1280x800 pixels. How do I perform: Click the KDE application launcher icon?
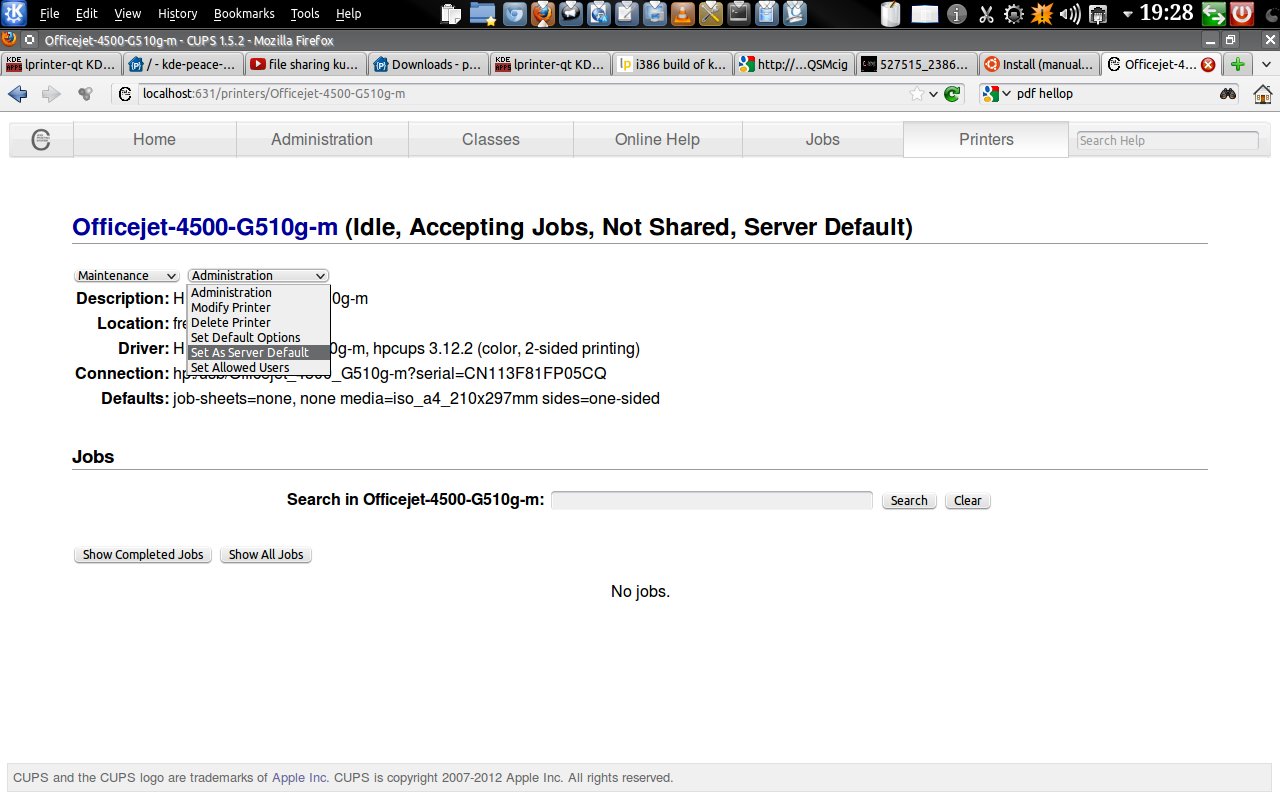[x=16, y=14]
